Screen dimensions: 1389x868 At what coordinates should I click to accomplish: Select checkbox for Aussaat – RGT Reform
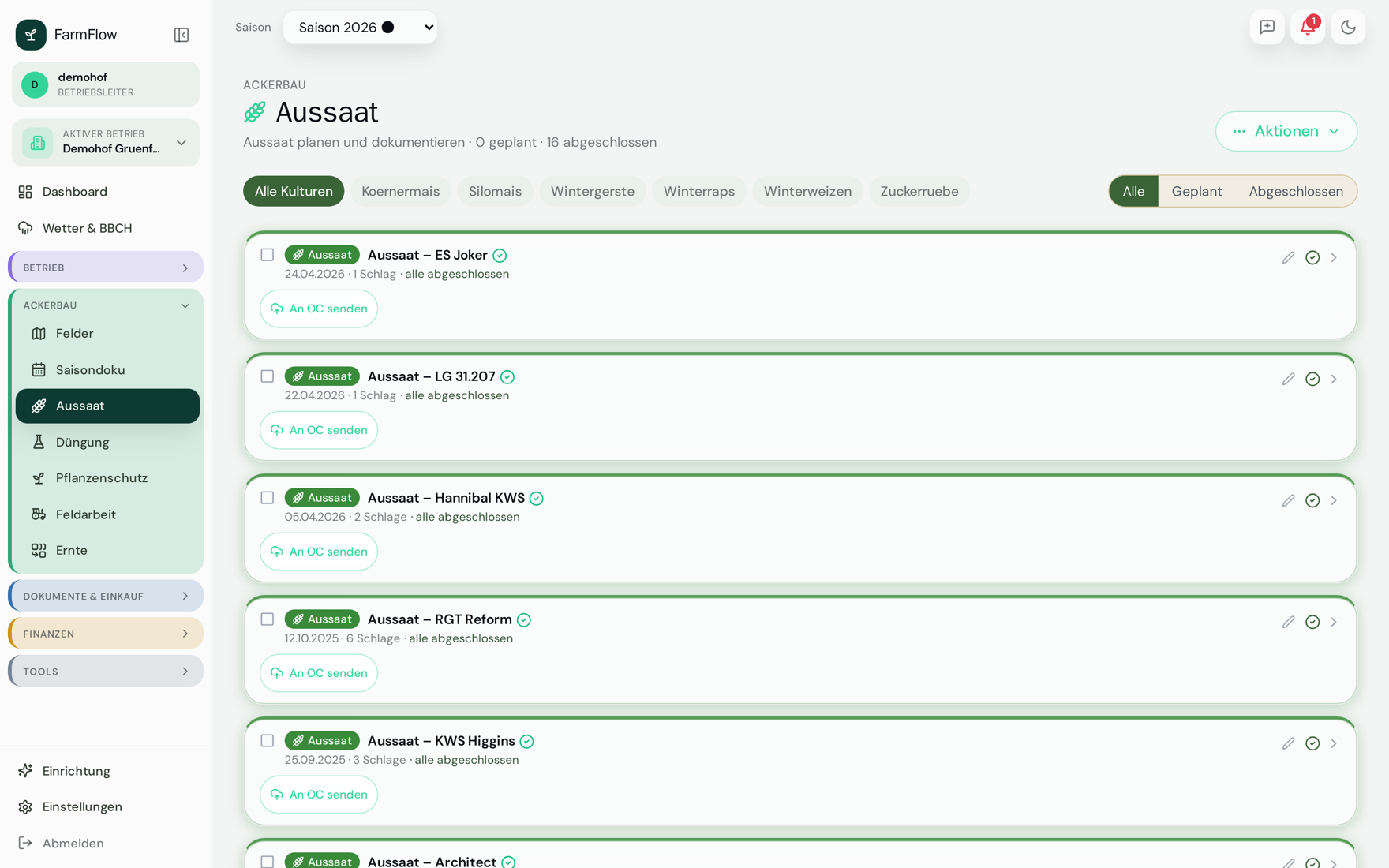pyautogui.click(x=268, y=619)
